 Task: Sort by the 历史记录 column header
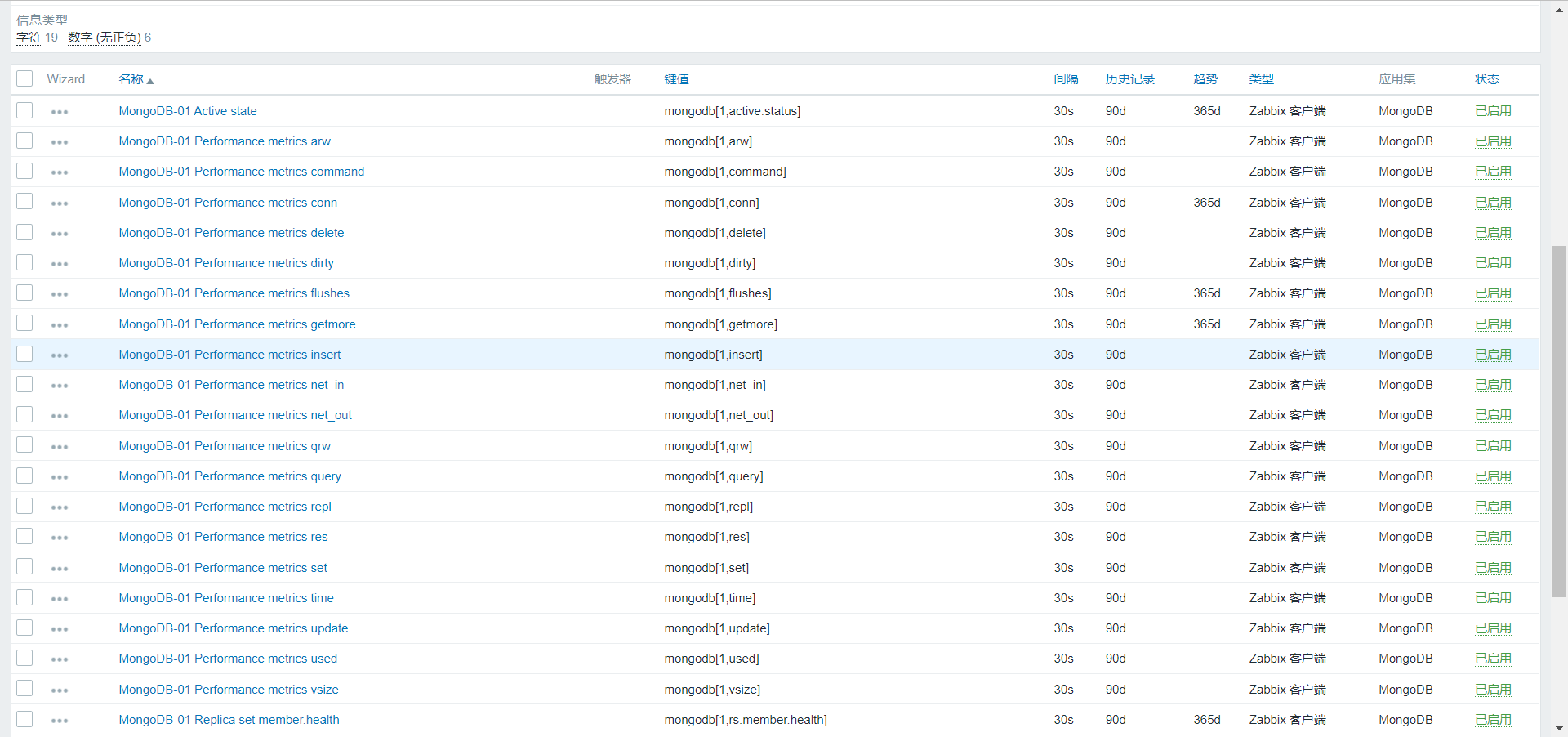tap(1130, 79)
